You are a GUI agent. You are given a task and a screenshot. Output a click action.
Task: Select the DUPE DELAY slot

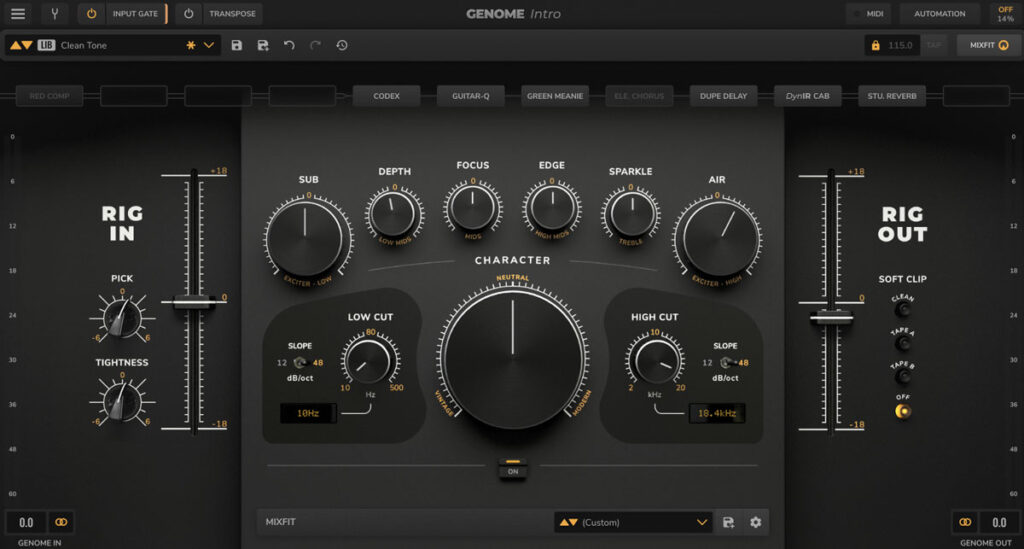point(724,96)
